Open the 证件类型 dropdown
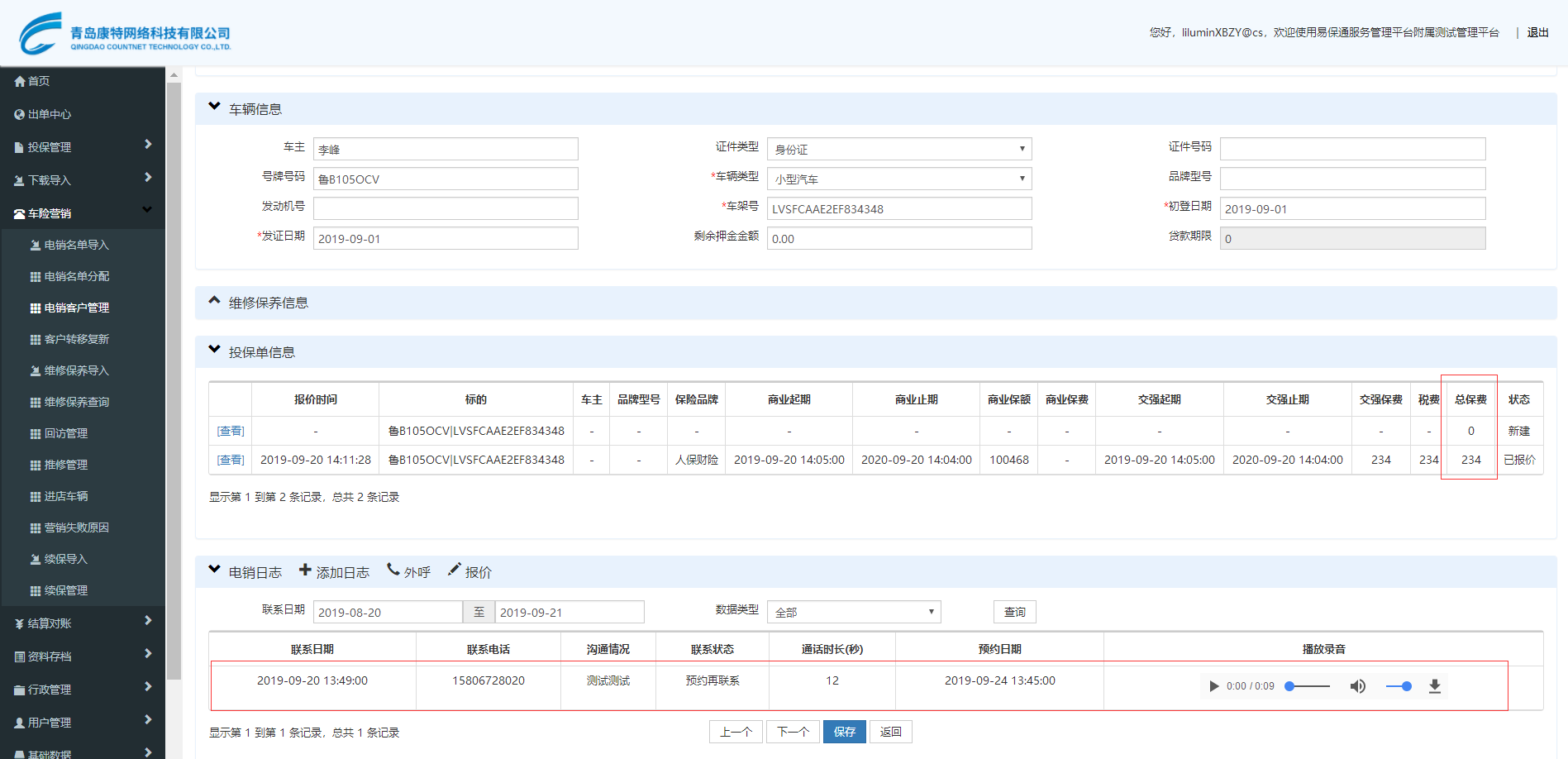Image resolution: width=1568 pixels, height=759 pixels. pyautogui.click(x=898, y=149)
